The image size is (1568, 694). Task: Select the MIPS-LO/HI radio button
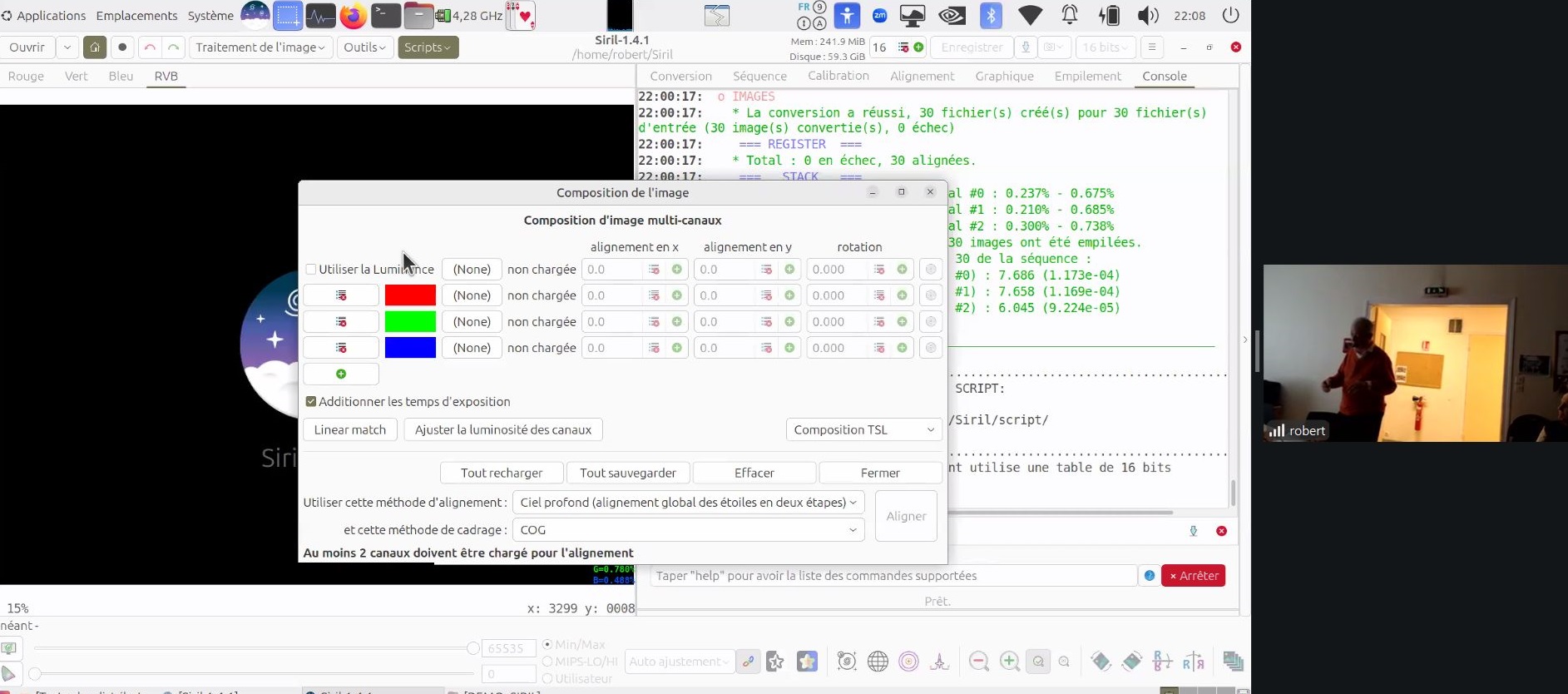[x=547, y=662]
